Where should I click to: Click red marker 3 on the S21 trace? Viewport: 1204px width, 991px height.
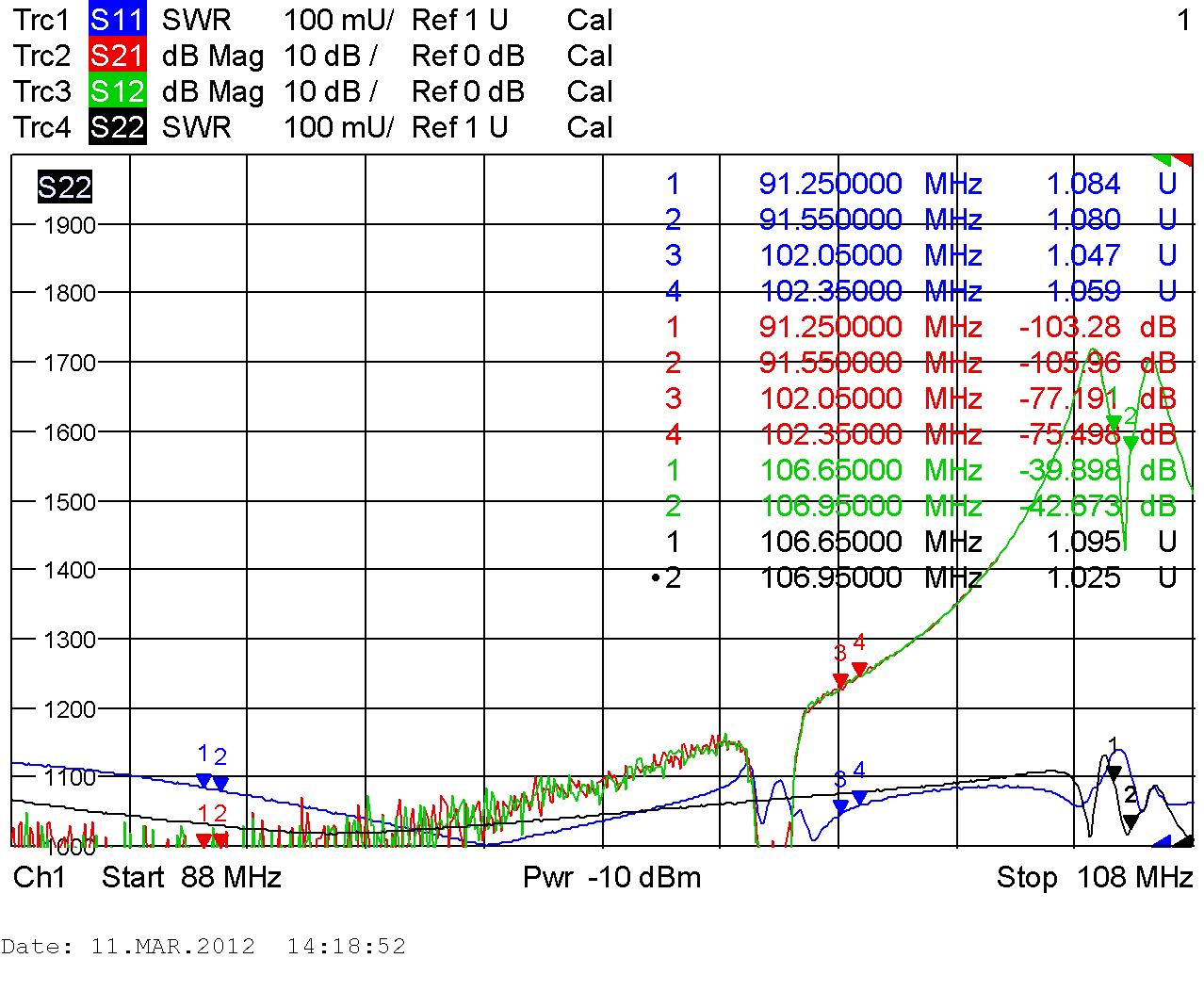click(841, 680)
